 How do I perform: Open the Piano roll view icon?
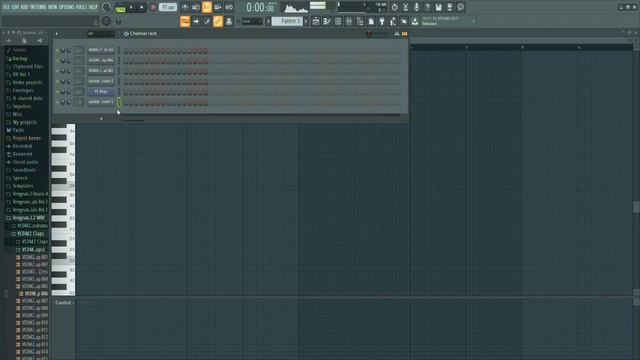(327, 21)
